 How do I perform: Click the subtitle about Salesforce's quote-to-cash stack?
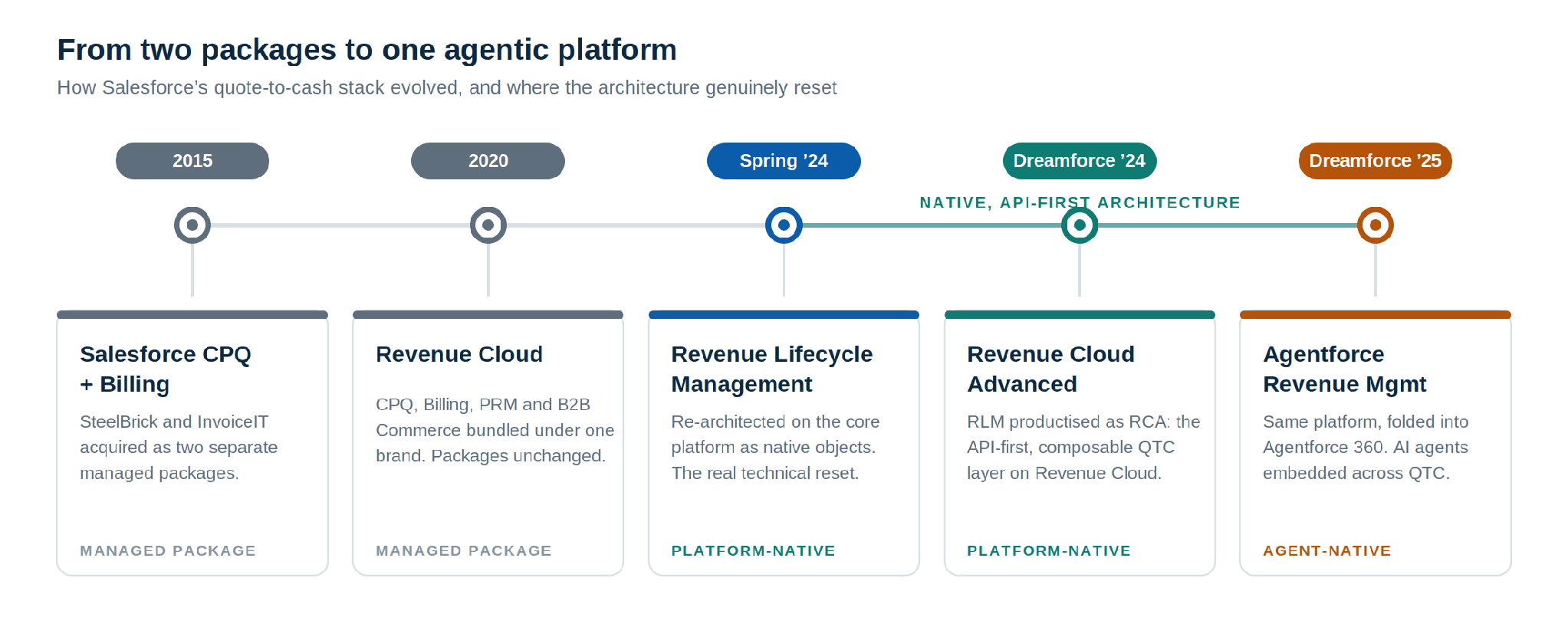click(447, 88)
